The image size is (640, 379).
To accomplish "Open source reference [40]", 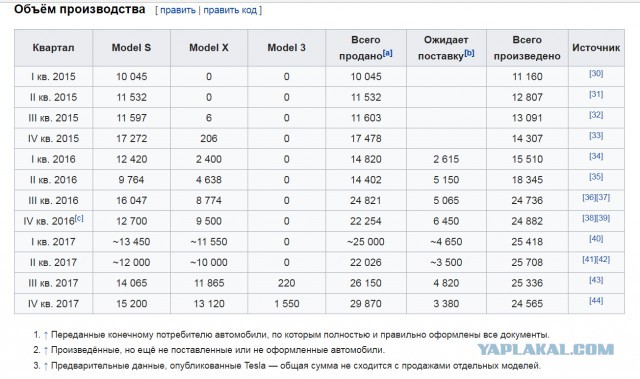I will (x=596, y=239).
